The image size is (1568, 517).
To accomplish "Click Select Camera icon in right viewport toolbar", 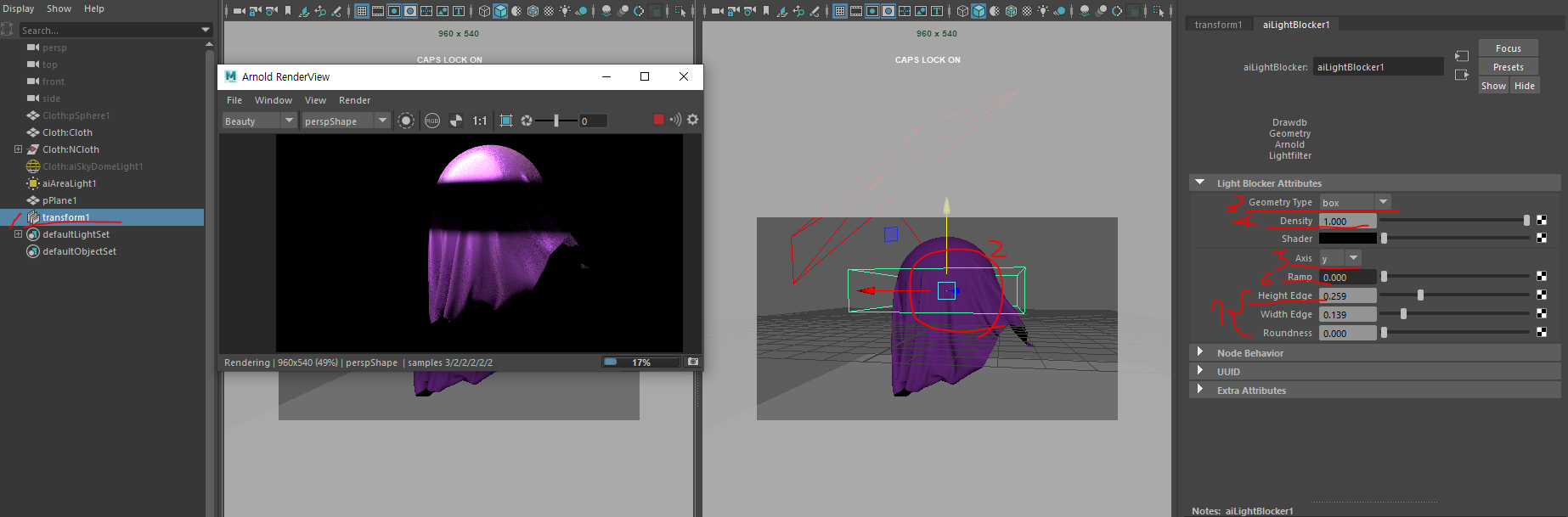I will [x=718, y=11].
